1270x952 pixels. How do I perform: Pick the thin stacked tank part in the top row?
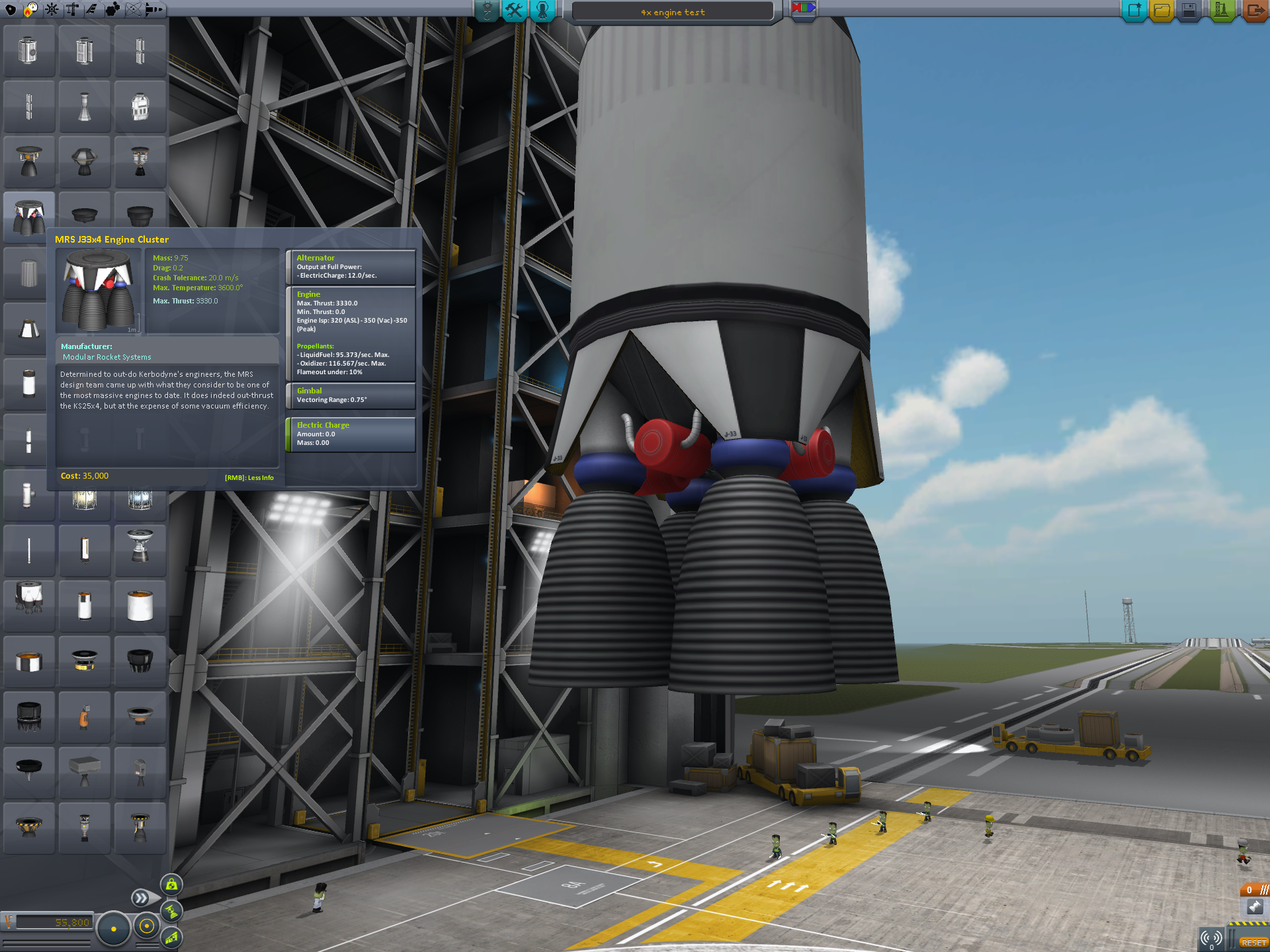tap(140, 51)
